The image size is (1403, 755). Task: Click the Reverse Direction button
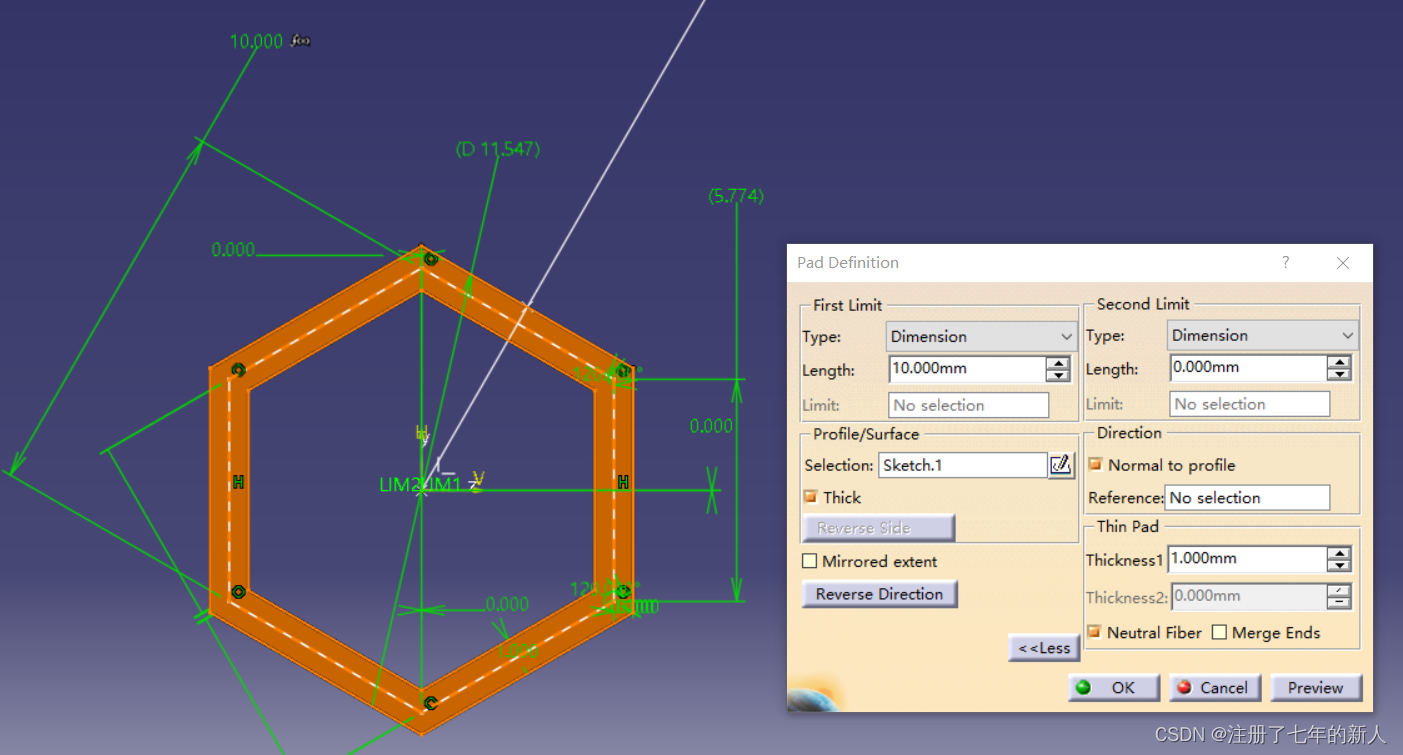pos(879,594)
